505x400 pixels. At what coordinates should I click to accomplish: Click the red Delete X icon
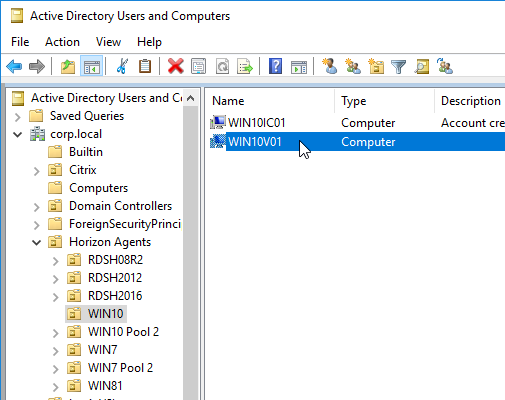coord(176,66)
